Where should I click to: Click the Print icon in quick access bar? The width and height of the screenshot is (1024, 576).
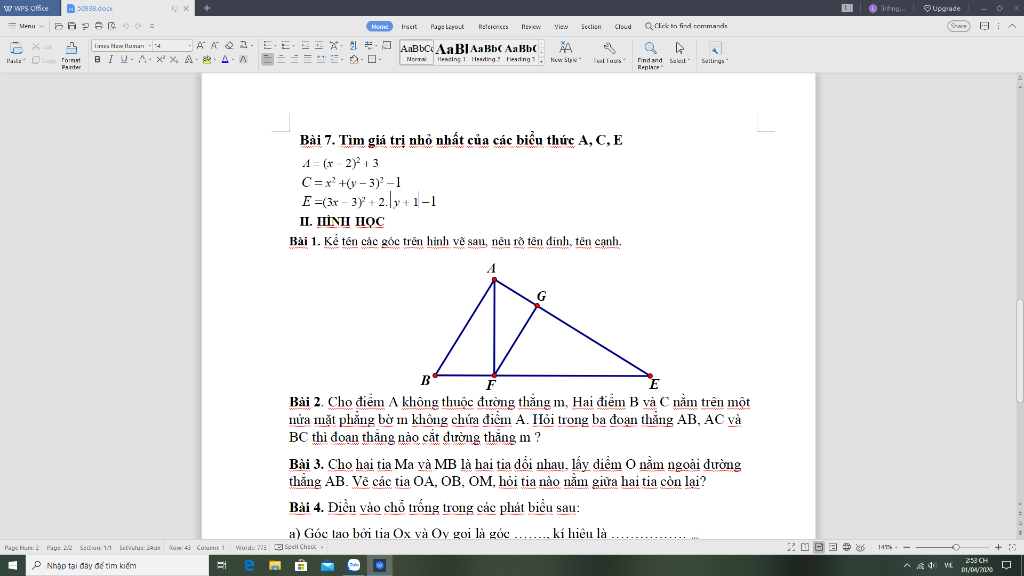pos(99,26)
